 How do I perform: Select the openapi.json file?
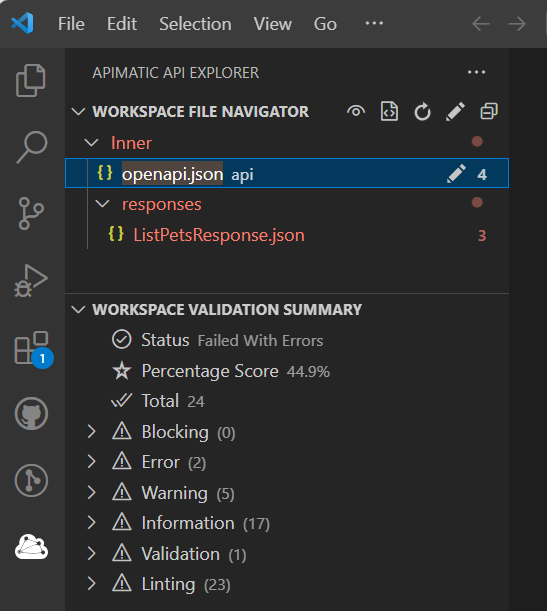287,173
